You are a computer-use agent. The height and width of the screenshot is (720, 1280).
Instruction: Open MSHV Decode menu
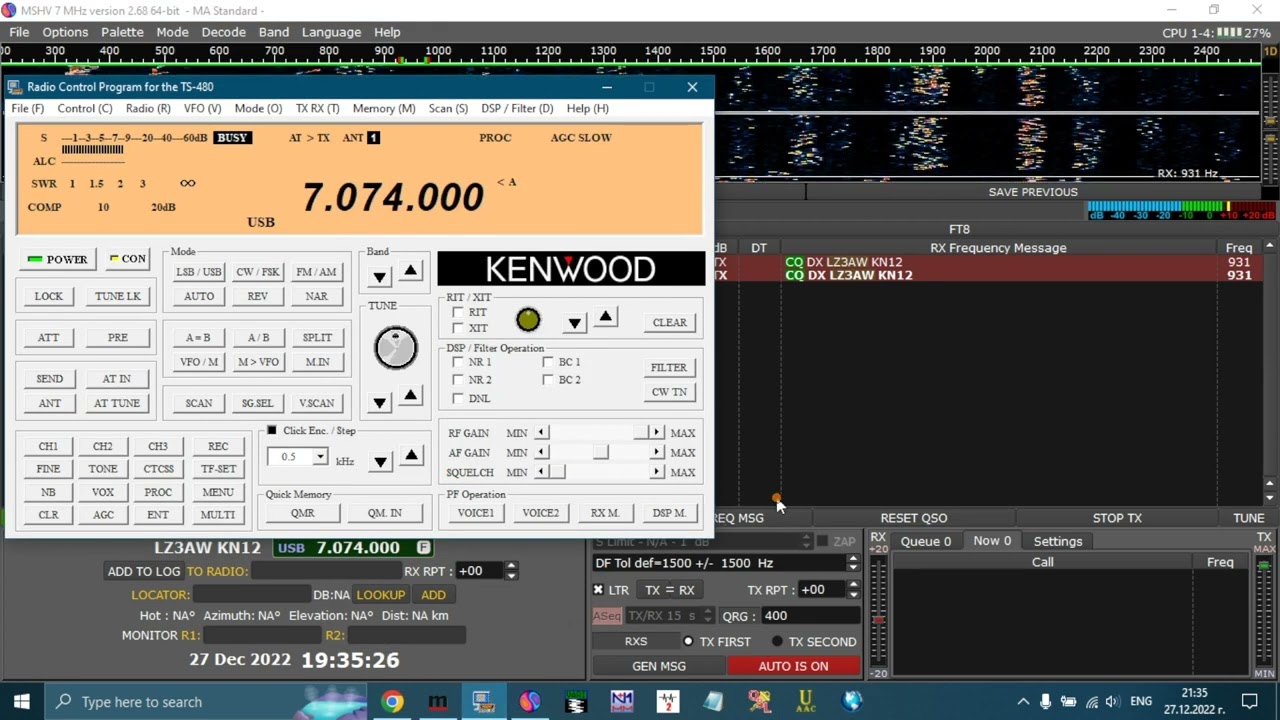(223, 32)
